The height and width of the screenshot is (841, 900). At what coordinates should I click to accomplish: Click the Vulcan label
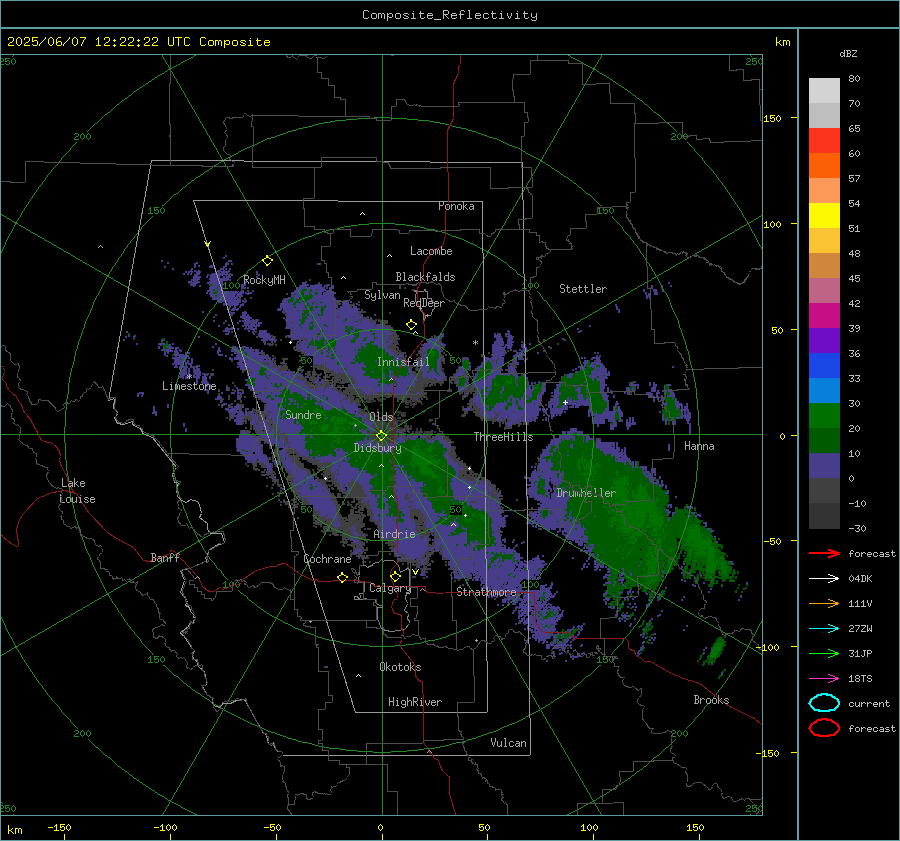click(508, 743)
